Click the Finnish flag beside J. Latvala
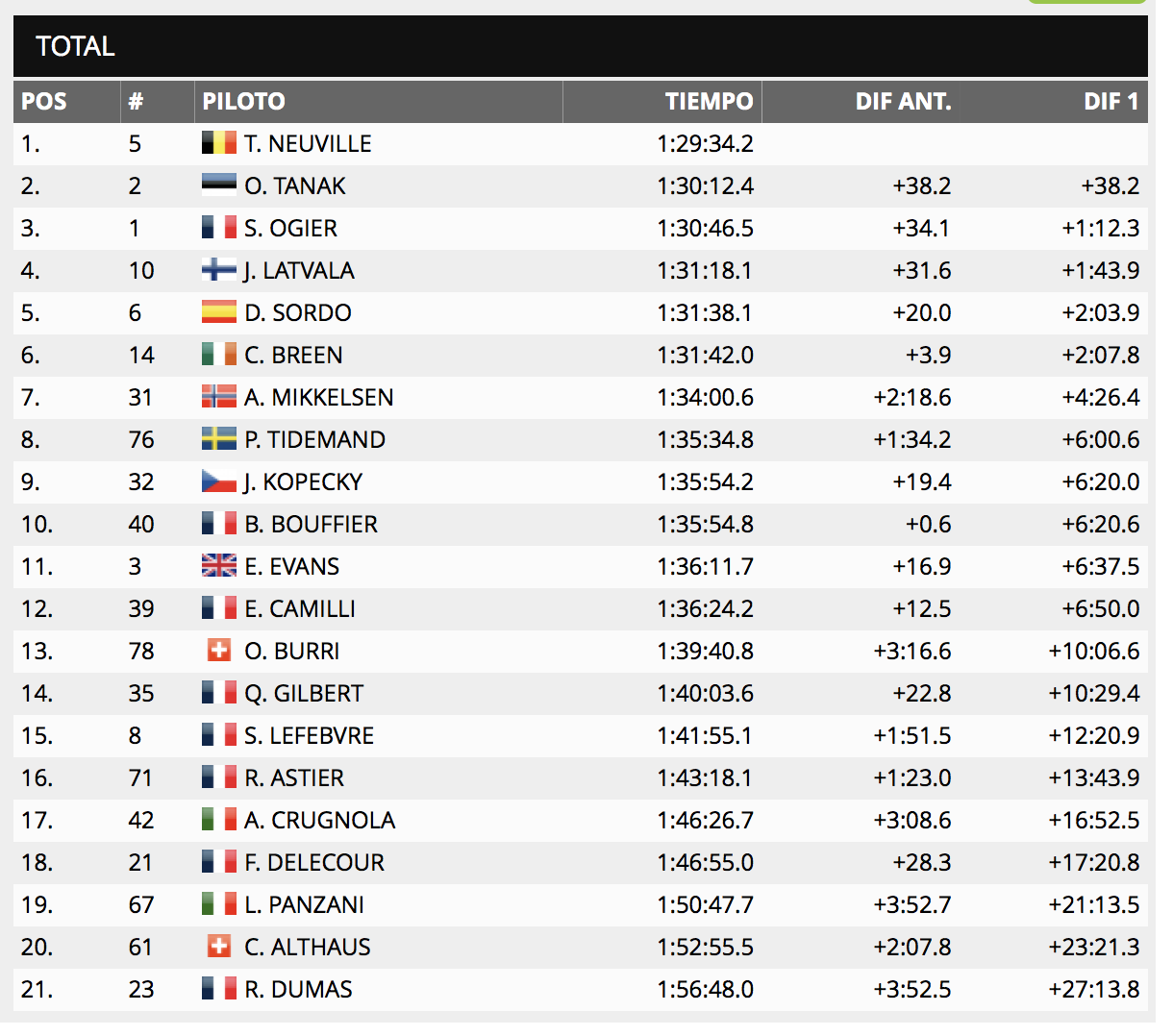Viewport: 1173px width, 1036px height. click(x=218, y=270)
